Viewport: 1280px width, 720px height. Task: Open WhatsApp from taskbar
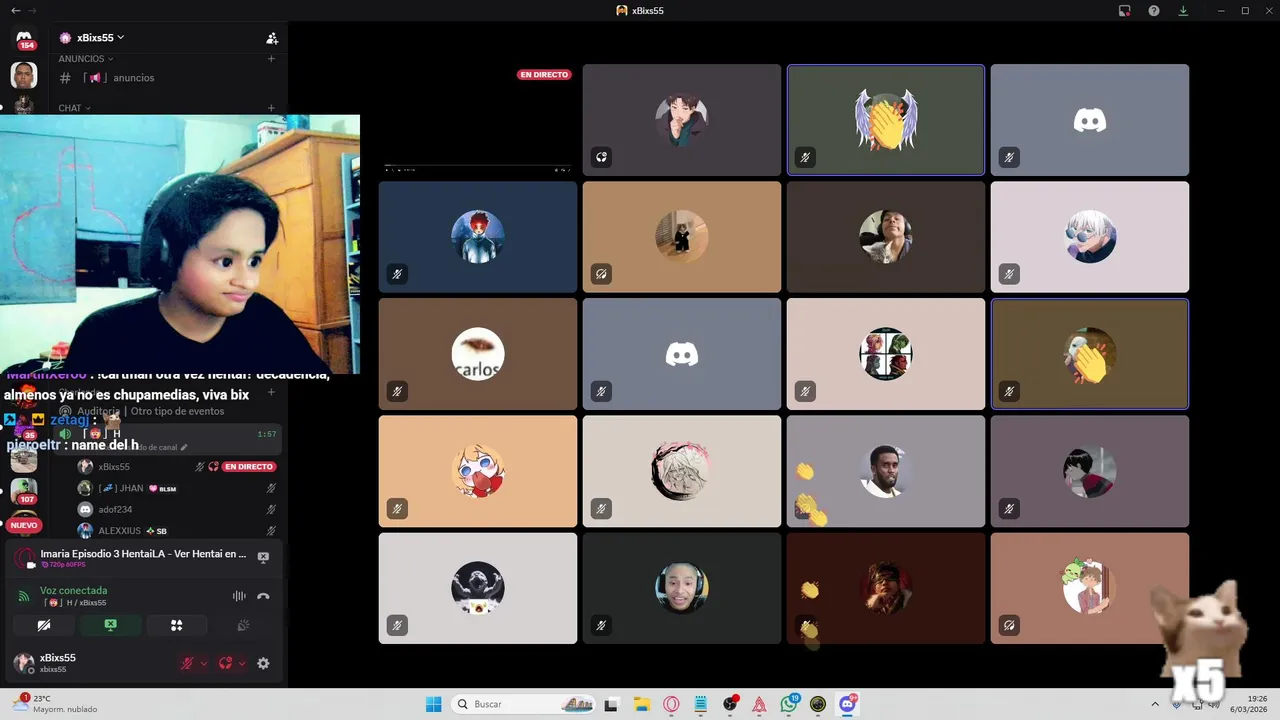pyautogui.click(x=789, y=704)
